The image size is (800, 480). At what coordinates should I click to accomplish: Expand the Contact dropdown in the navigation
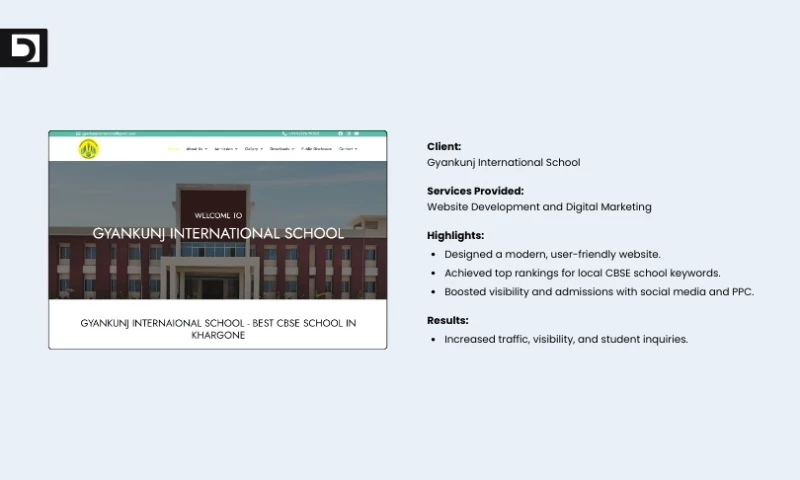tap(348, 149)
